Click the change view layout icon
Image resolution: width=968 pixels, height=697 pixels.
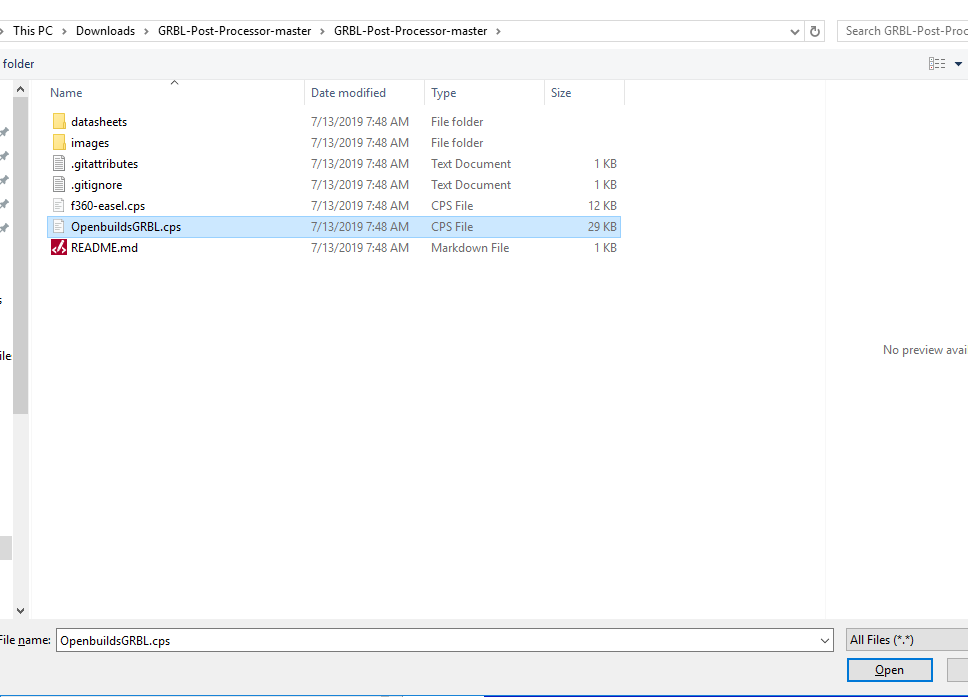(x=936, y=64)
